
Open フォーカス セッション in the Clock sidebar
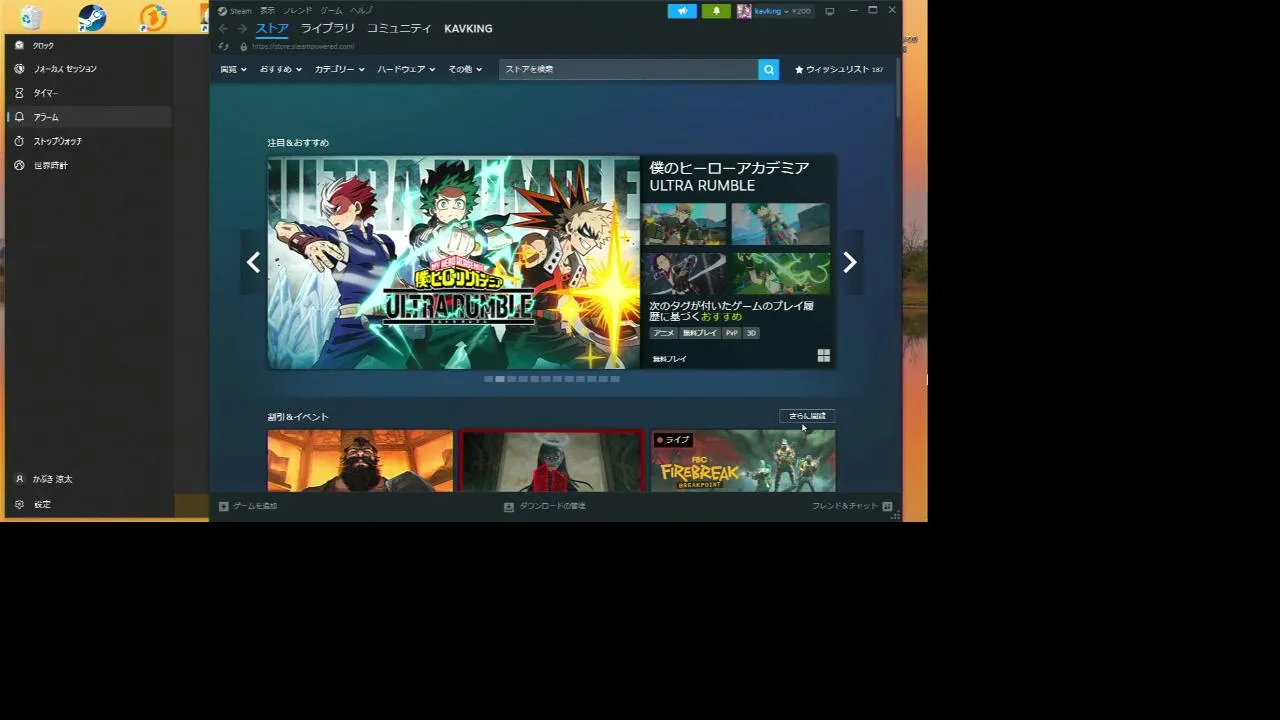coord(90,69)
